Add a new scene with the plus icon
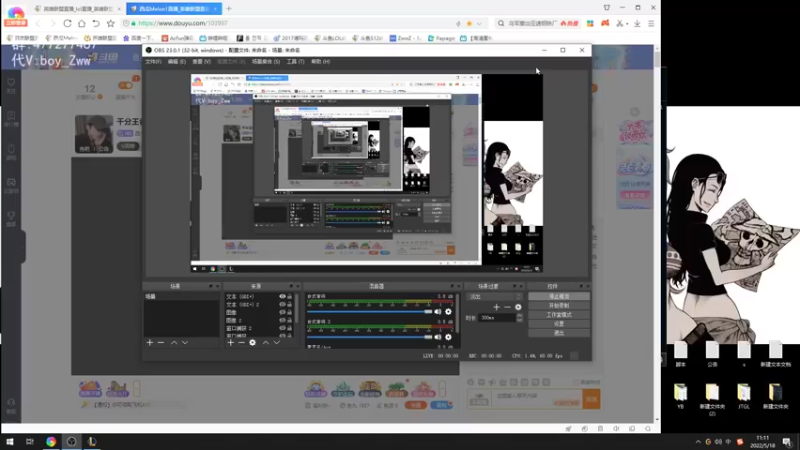The width and height of the screenshot is (800, 450). [149, 342]
